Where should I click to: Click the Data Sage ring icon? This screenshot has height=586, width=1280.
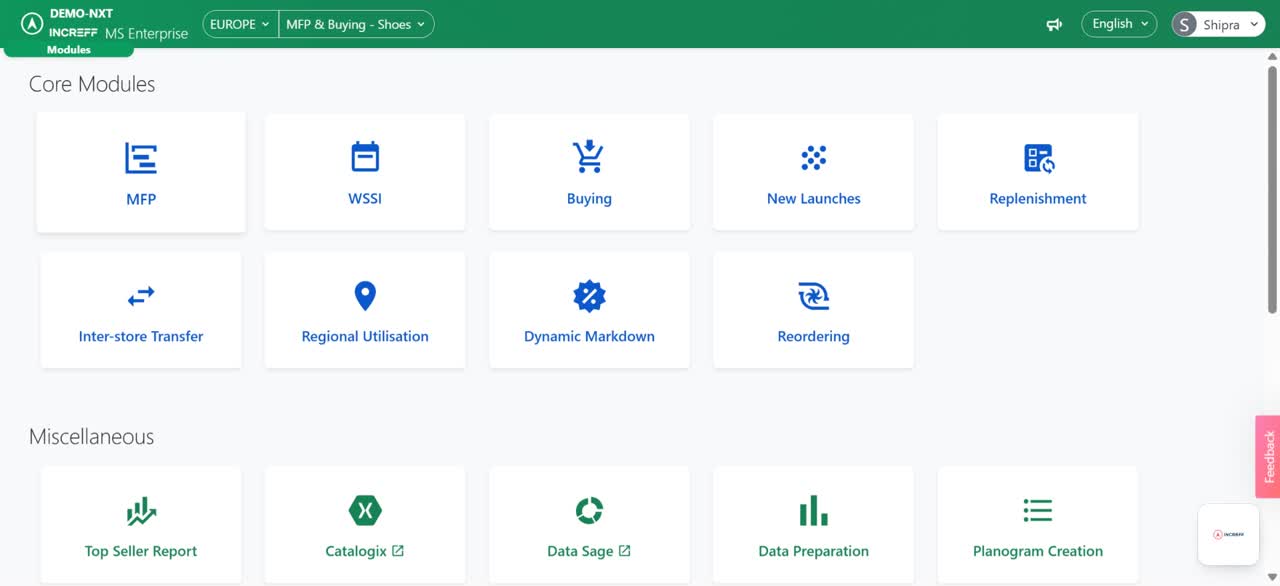[589, 511]
